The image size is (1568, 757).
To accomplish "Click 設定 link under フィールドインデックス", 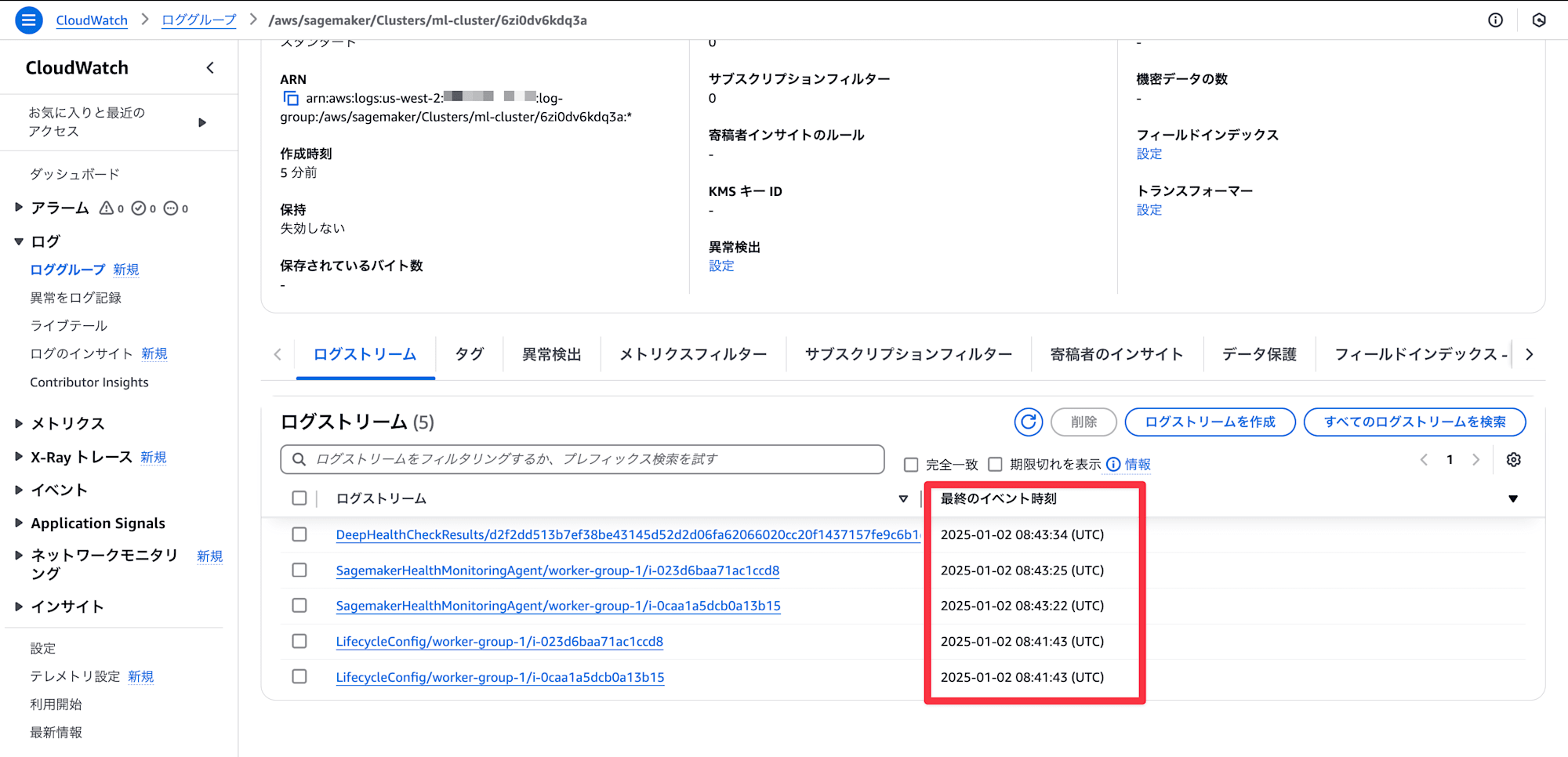I will [x=1149, y=154].
